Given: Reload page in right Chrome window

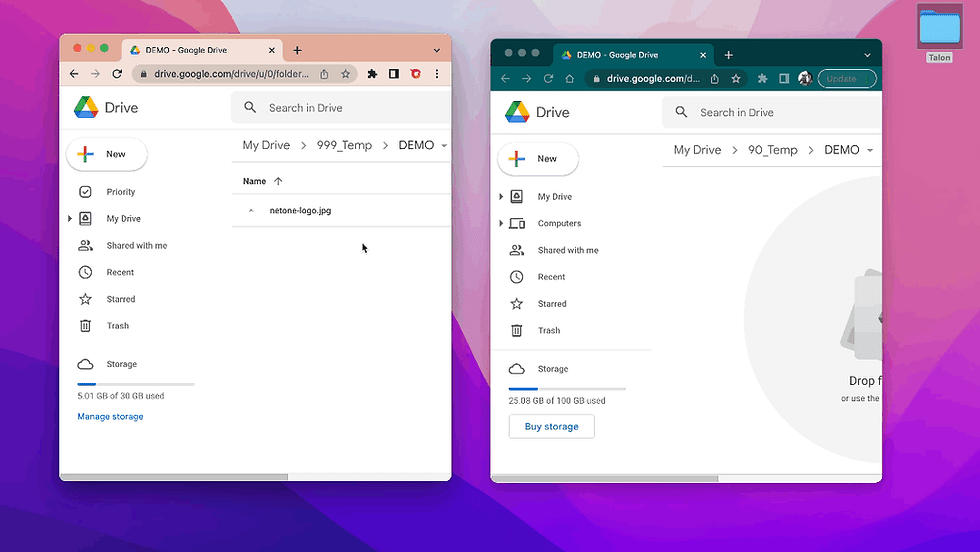Looking at the screenshot, I should (548, 79).
